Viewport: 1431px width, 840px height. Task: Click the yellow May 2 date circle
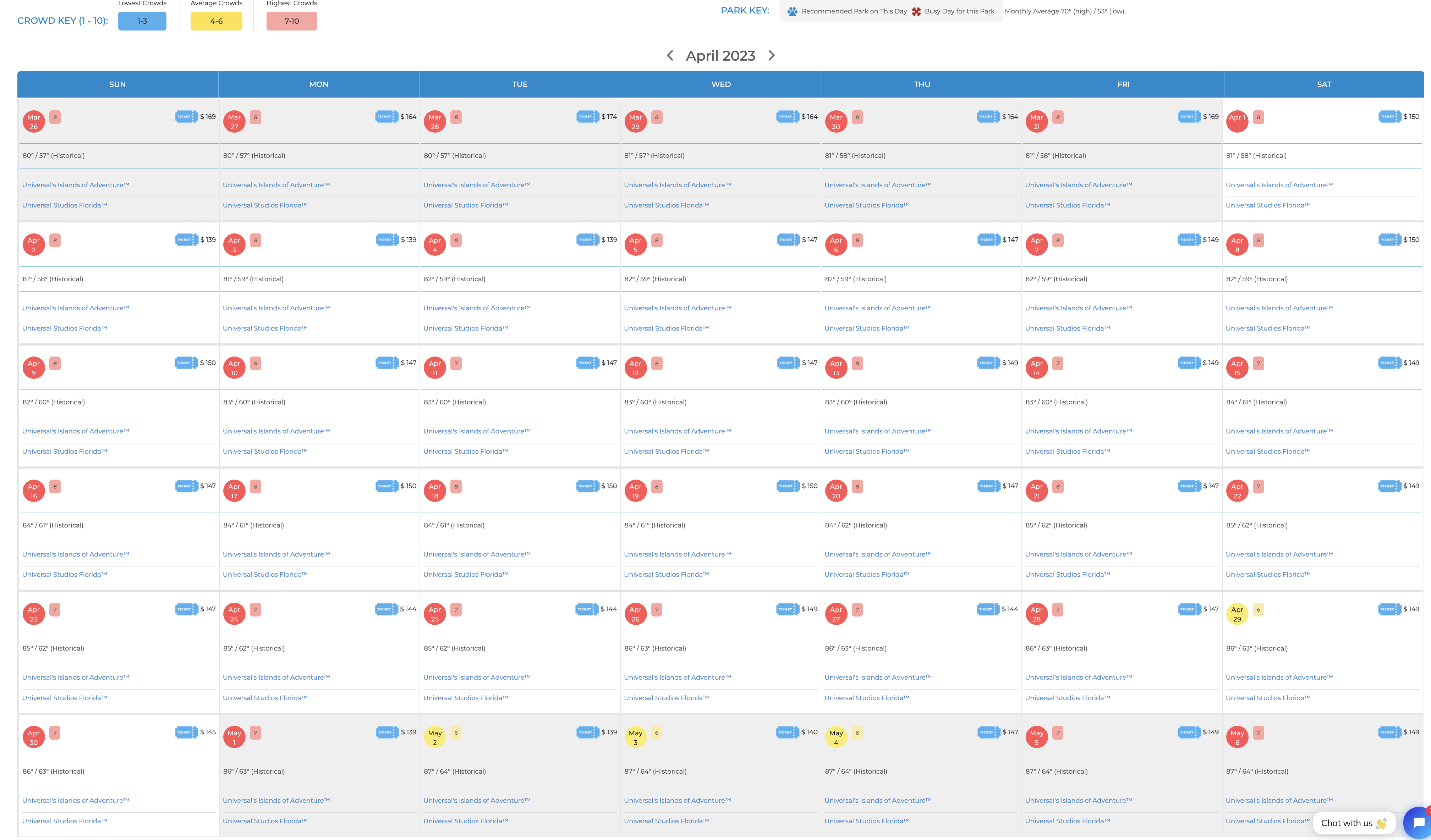[435, 737]
